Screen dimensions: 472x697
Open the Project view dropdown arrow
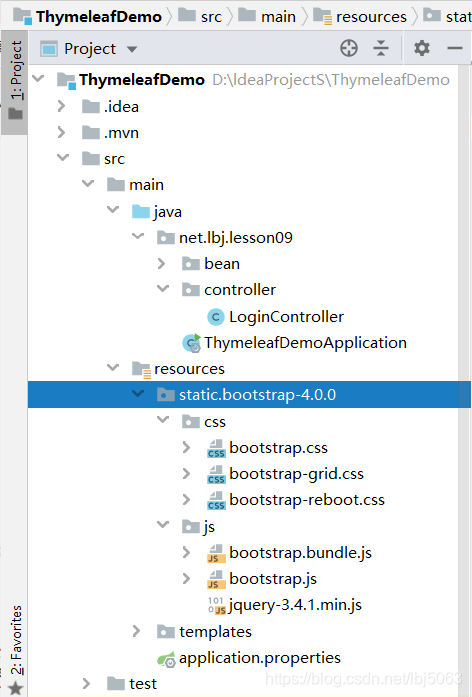(x=132, y=49)
